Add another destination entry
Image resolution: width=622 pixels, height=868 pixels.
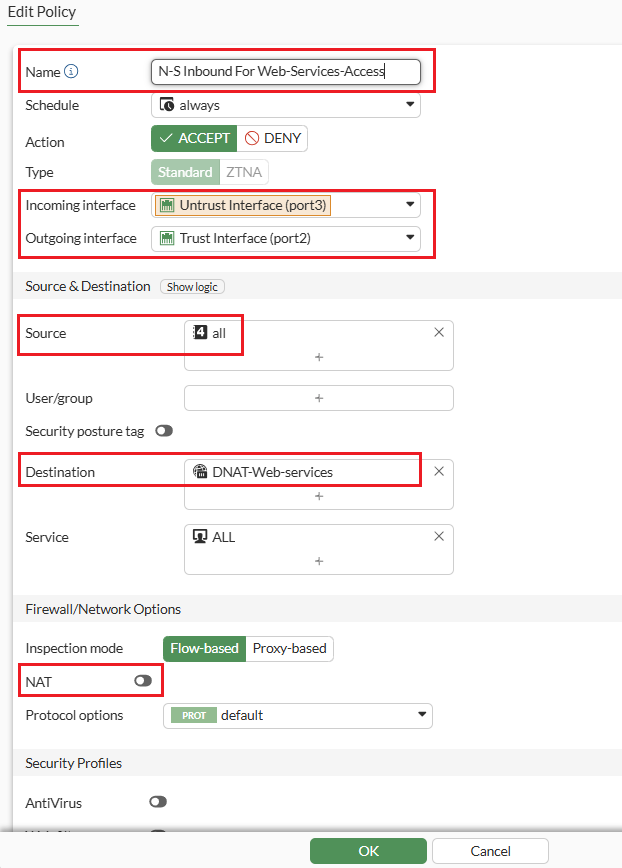click(319, 496)
